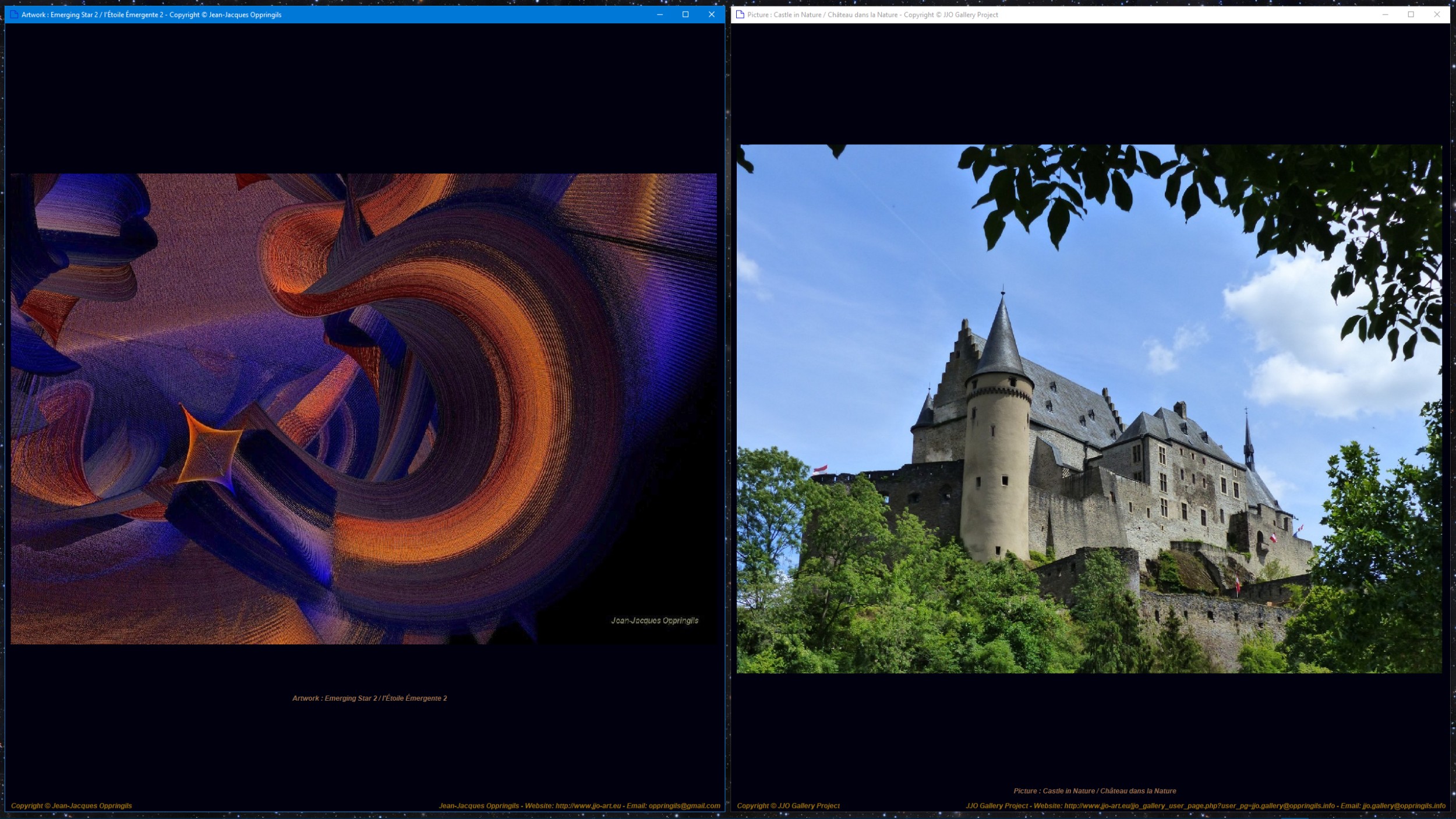The image size is (1456, 819).
Task: Click the Emerging Star 2 window document icon
Action: click(x=14, y=15)
